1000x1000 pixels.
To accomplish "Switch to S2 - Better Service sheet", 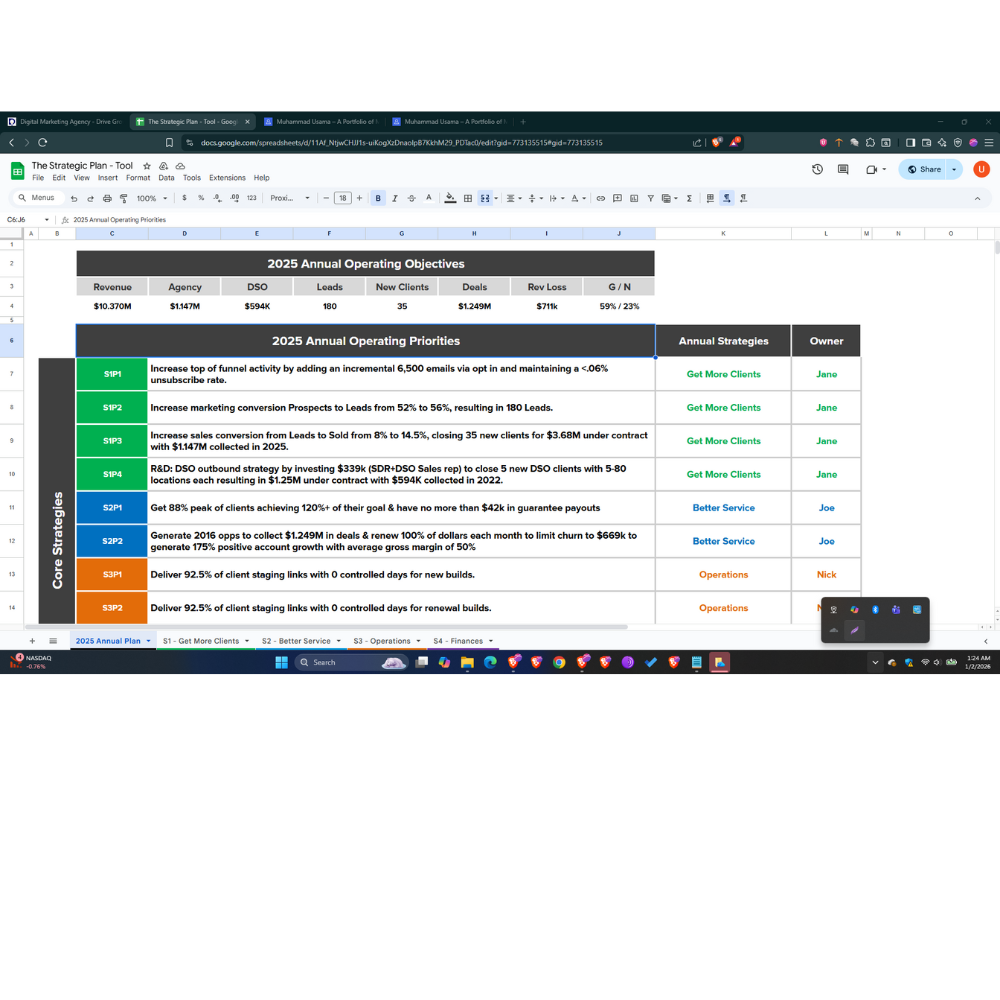I will click(296, 641).
